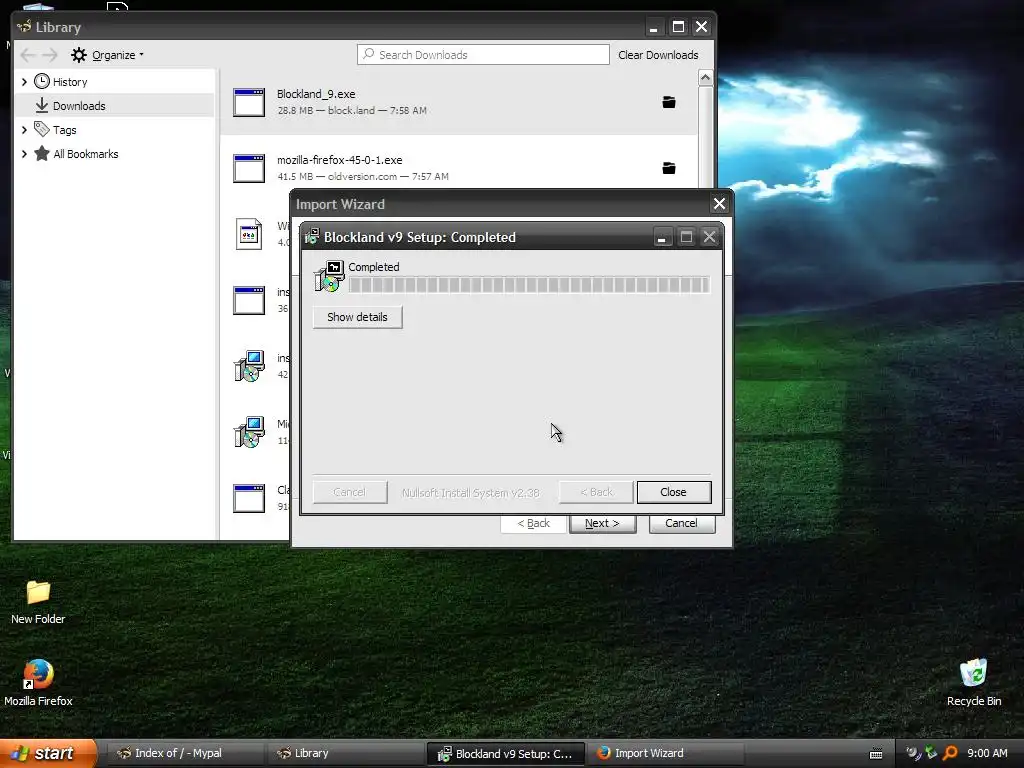The image size is (1024, 768).
Task: Click the clock showing 9:00 AM
Action: click(987, 753)
